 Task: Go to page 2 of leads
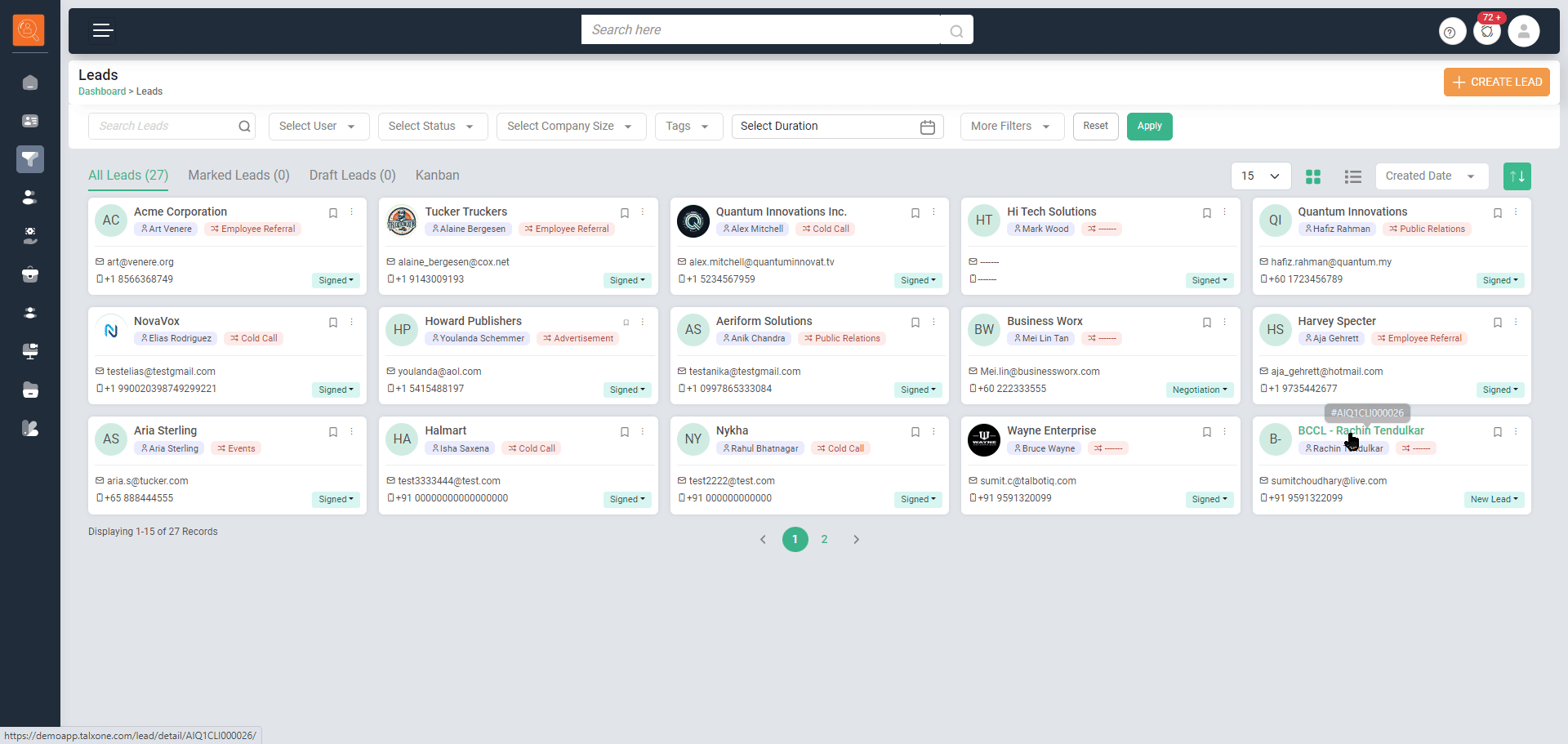[x=824, y=539]
